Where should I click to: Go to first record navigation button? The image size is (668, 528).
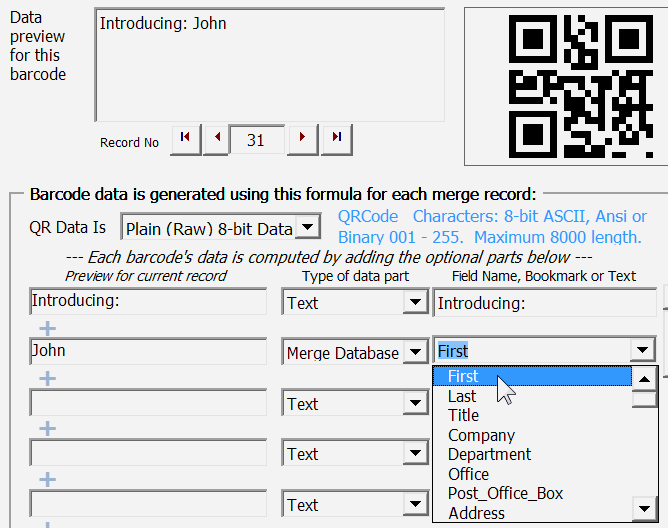(185, 140)
